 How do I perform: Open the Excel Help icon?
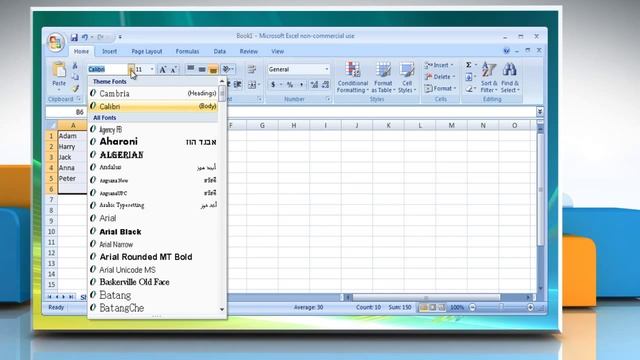506,51
